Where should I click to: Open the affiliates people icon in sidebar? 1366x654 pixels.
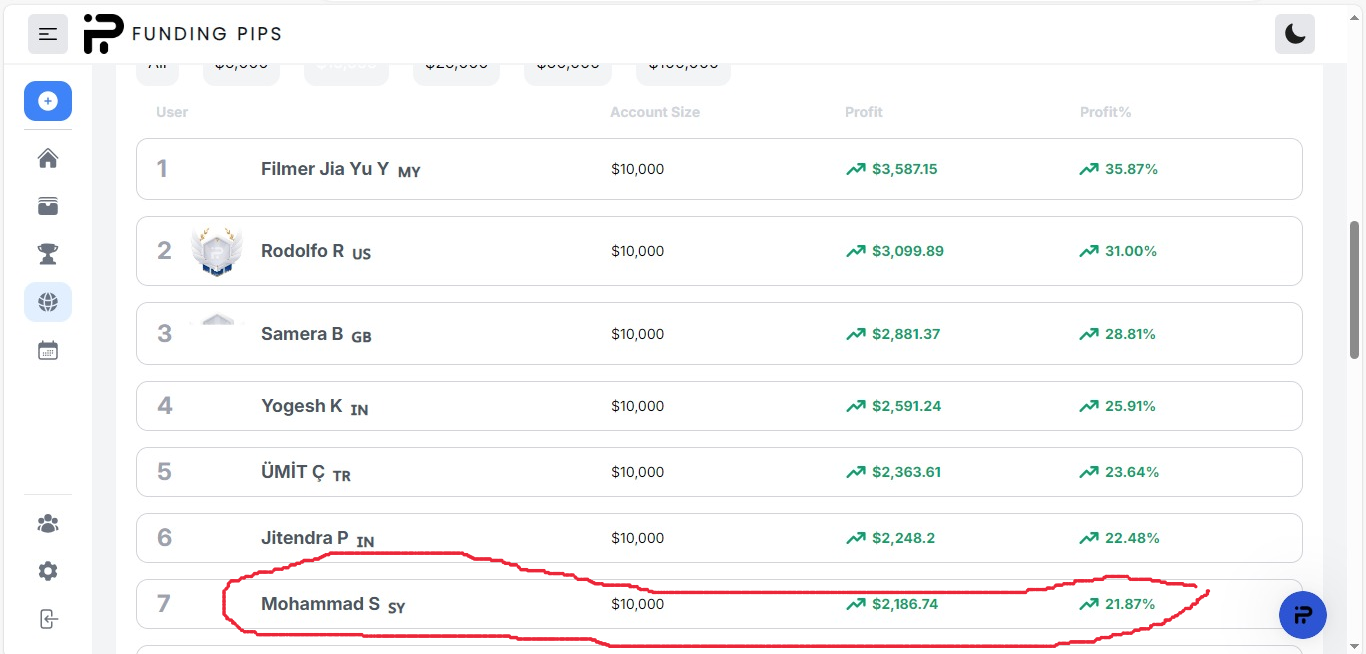[x=48, y=523]
